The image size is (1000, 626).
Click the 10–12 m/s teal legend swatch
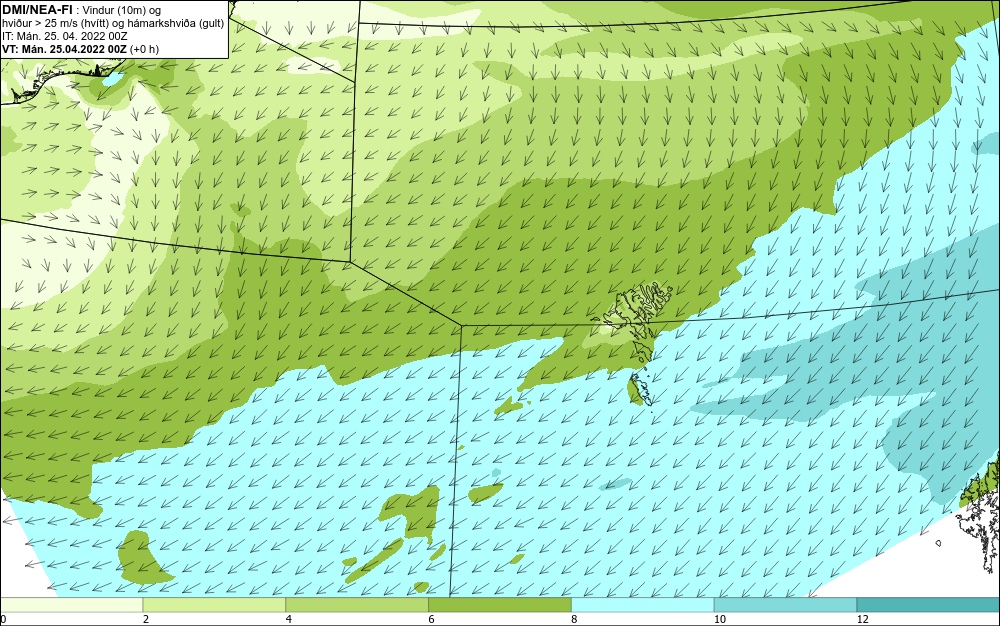click(x=786, y=605)
